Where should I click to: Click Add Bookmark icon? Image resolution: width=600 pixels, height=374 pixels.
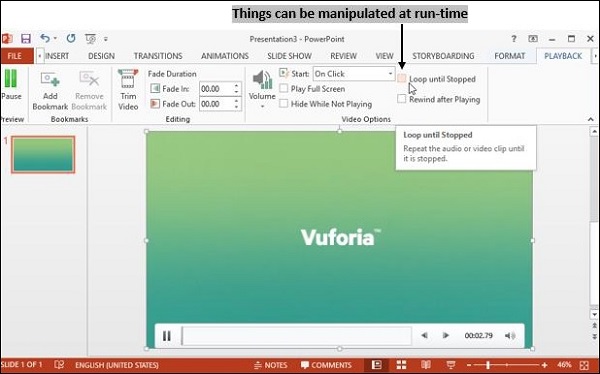point(50,91)
